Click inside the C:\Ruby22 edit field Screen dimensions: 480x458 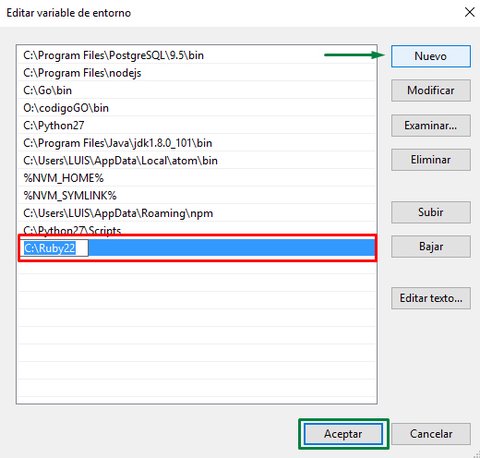[x=55, y=248]
